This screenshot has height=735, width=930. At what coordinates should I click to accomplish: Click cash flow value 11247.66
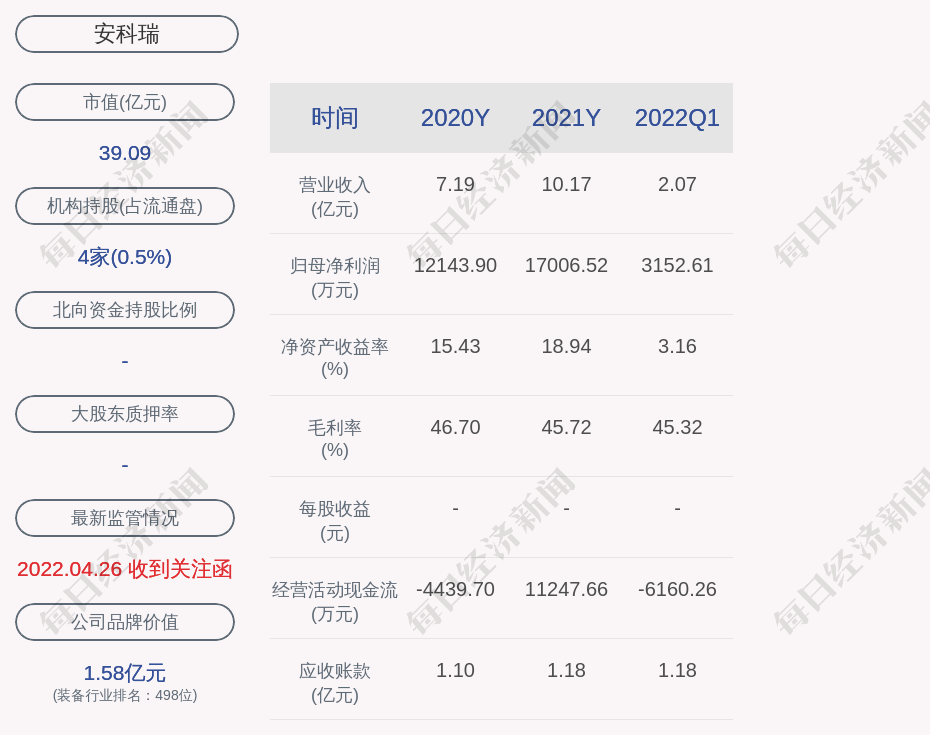click(566, 589)
